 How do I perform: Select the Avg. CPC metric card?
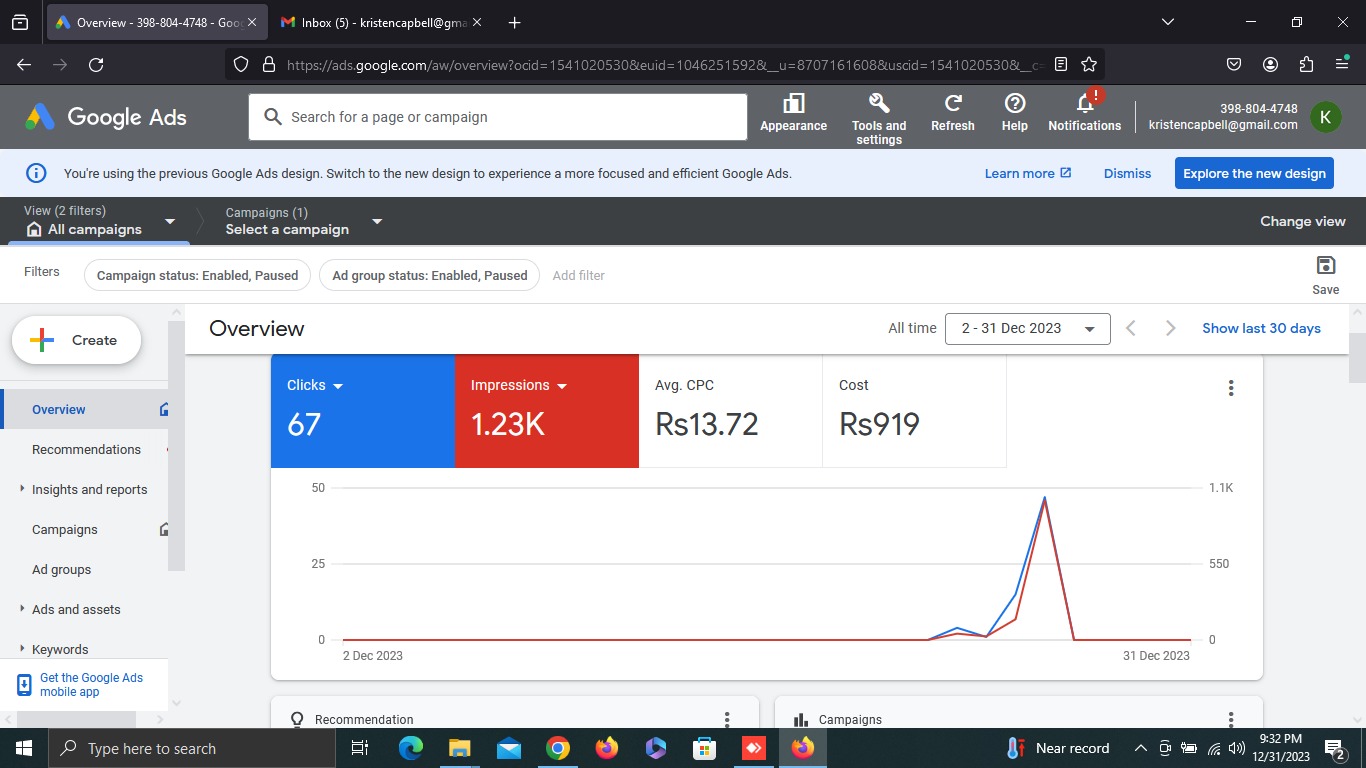[730, 411]
